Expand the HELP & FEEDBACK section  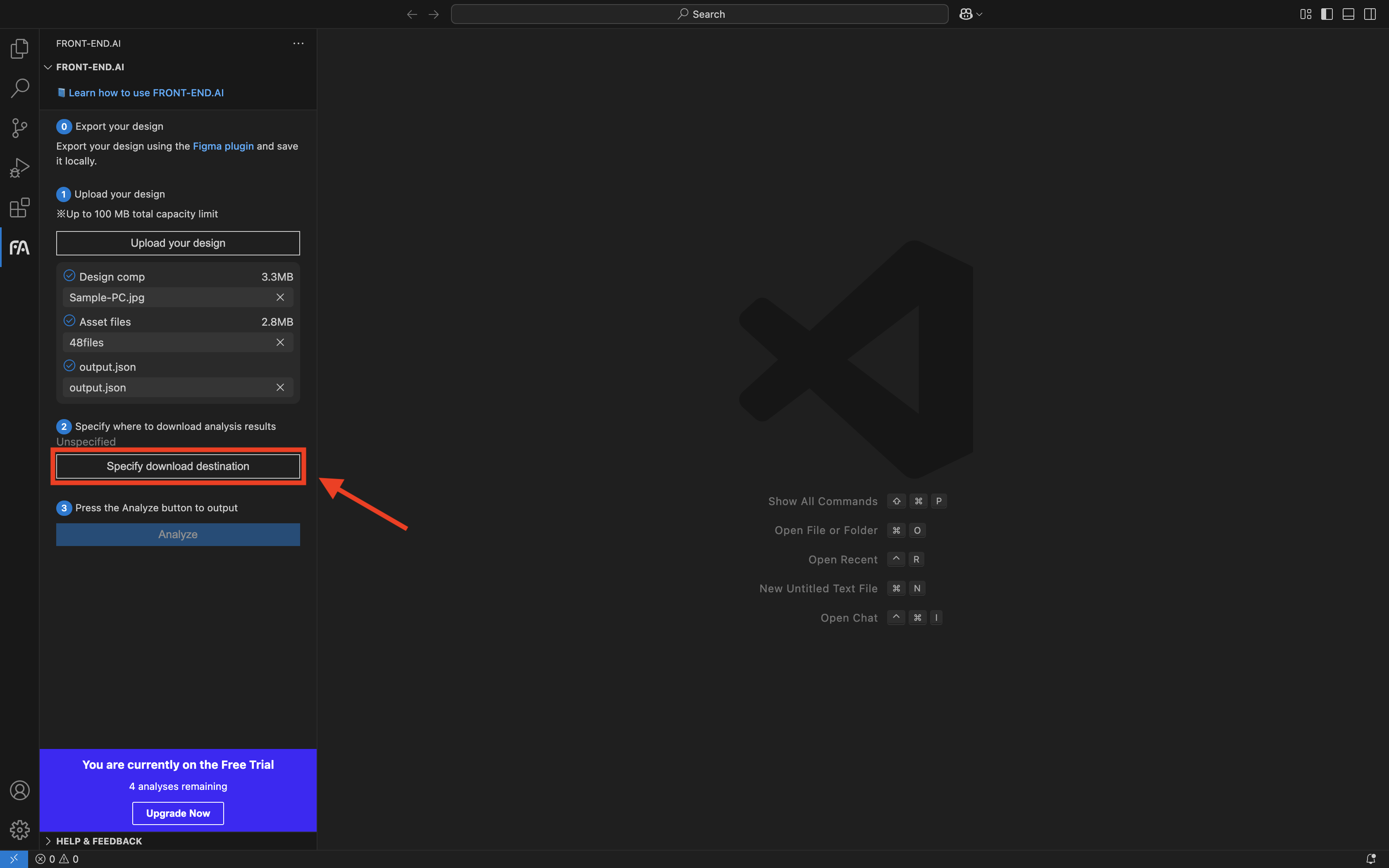[48, 841]
